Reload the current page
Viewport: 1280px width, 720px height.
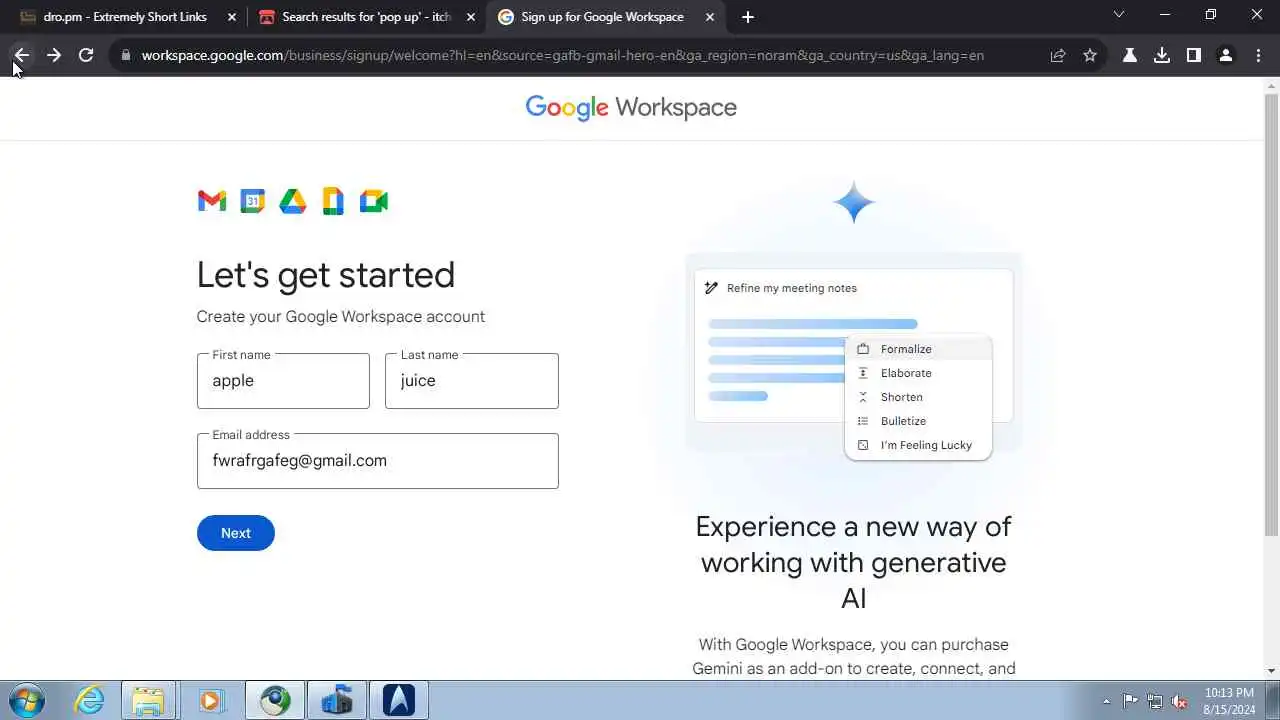point(86,55)
